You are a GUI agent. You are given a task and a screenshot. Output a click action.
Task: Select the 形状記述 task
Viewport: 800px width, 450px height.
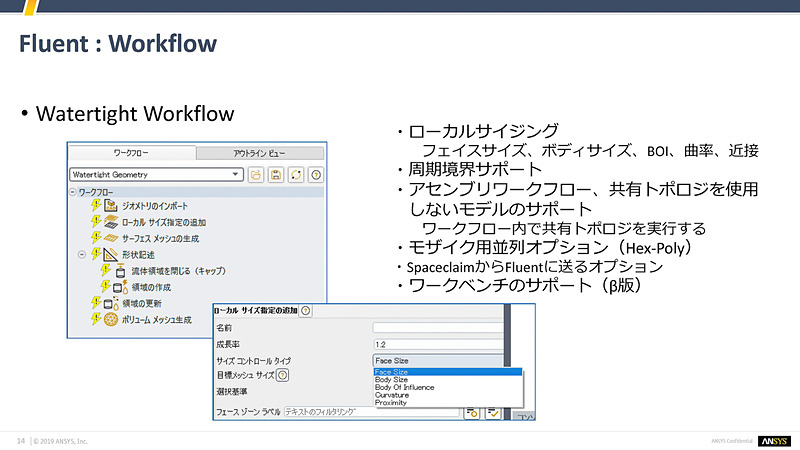[x=138, y=255]
